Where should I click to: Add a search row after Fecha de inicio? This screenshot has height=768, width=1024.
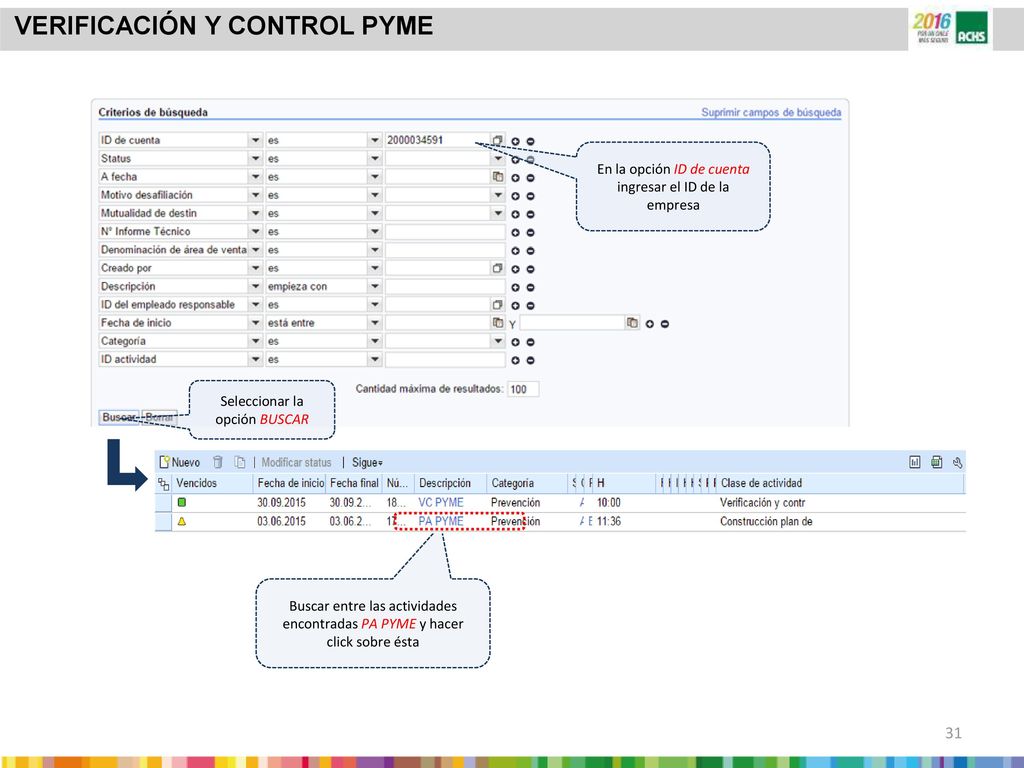650,324
